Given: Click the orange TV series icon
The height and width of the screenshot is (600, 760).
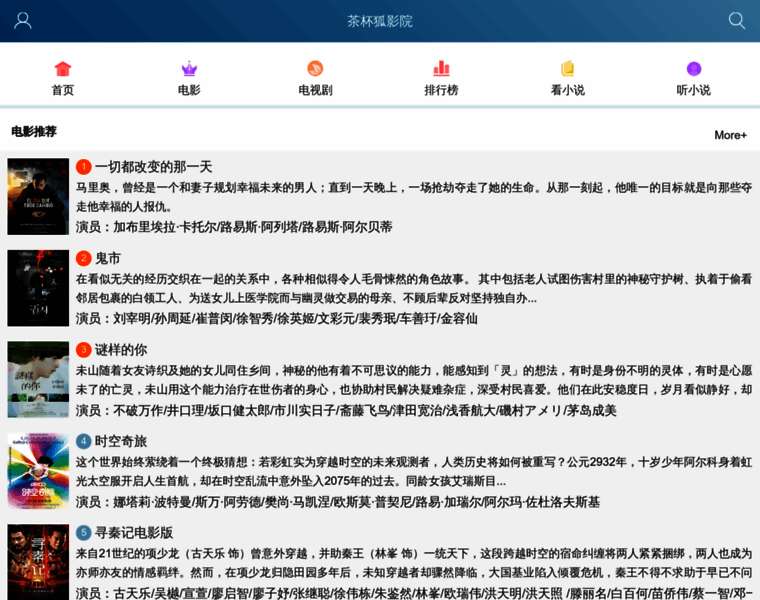Looking at the screenshot, I should (315, 69).
